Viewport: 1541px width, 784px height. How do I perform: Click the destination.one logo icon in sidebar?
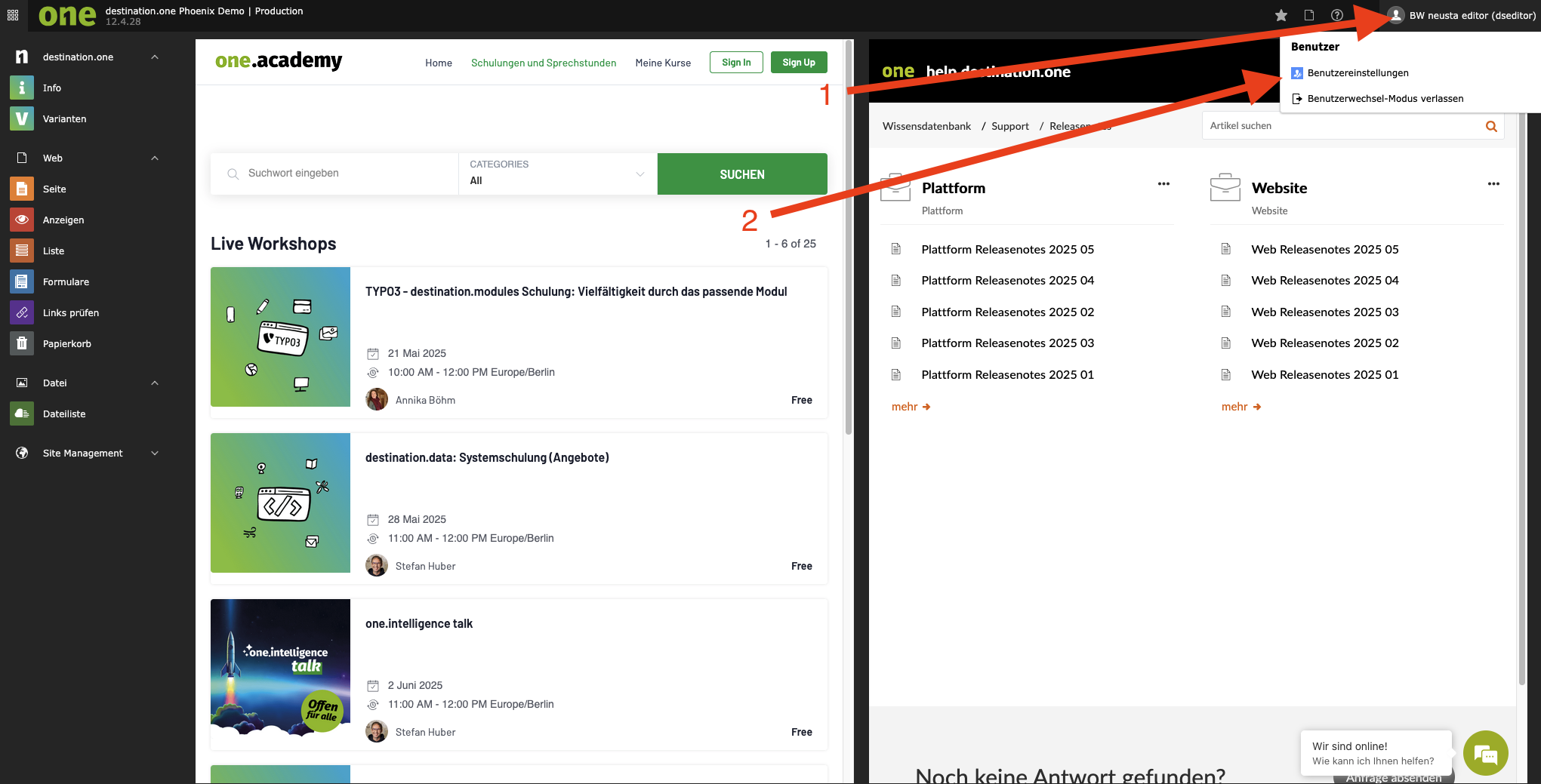pyautogui.click(x=22, y=57)
